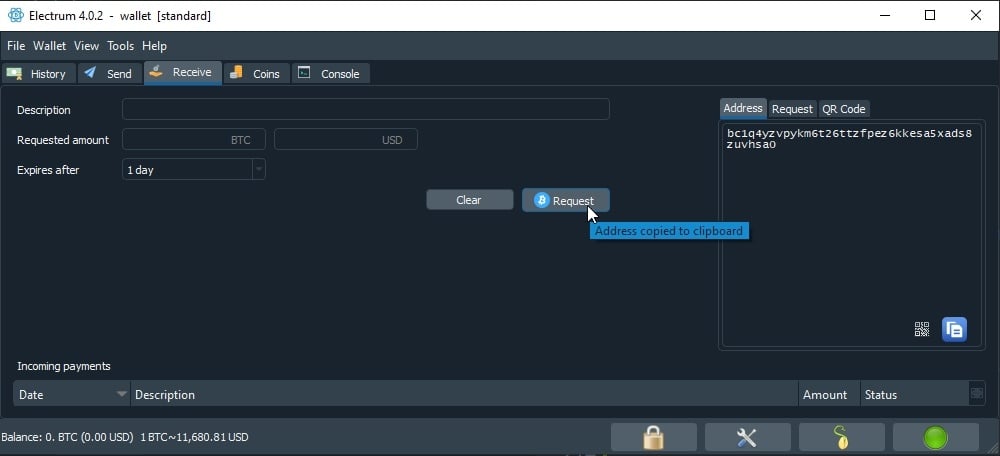1000x456 pixels.
Task: Open the Console tab
Action: coord(330,73)
